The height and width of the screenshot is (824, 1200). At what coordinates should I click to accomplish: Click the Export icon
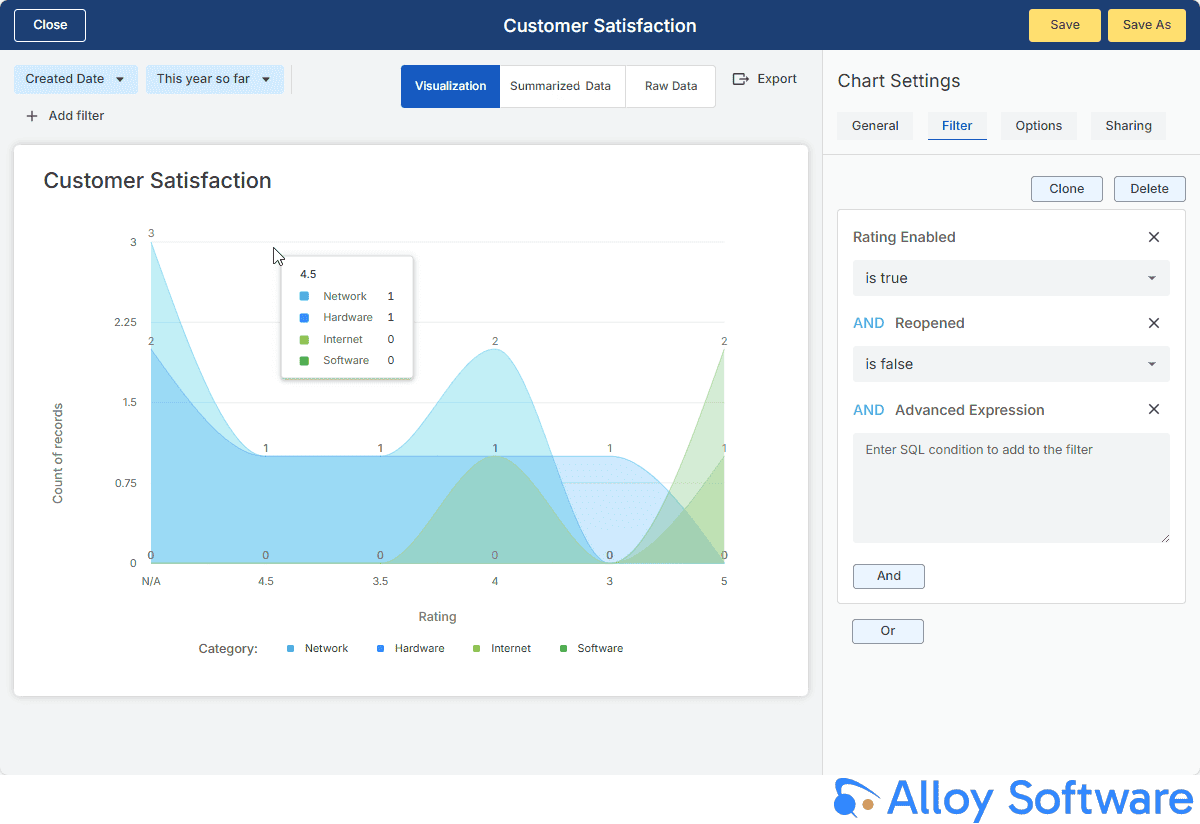click(x=741, y=79)
